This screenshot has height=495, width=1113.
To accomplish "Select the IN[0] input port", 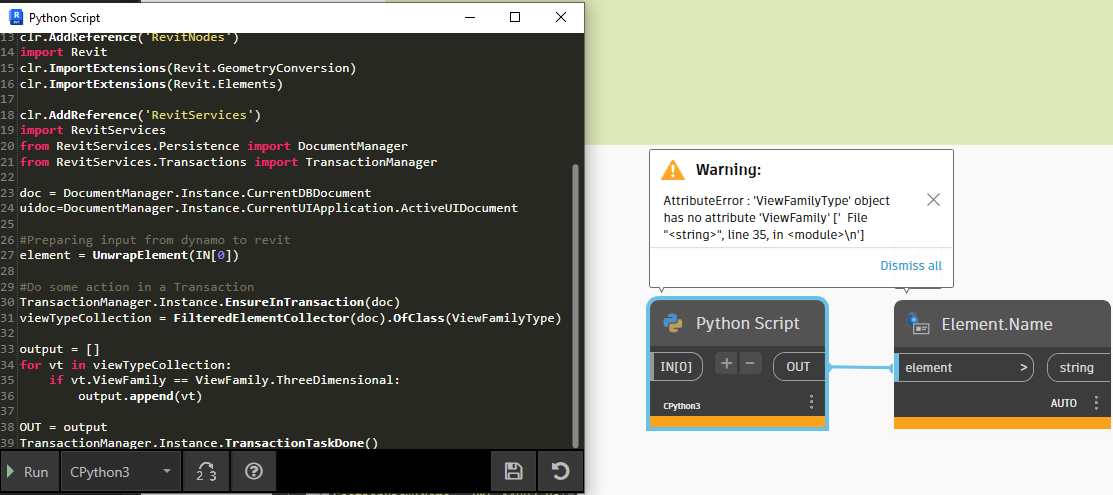I will point(677,367).
